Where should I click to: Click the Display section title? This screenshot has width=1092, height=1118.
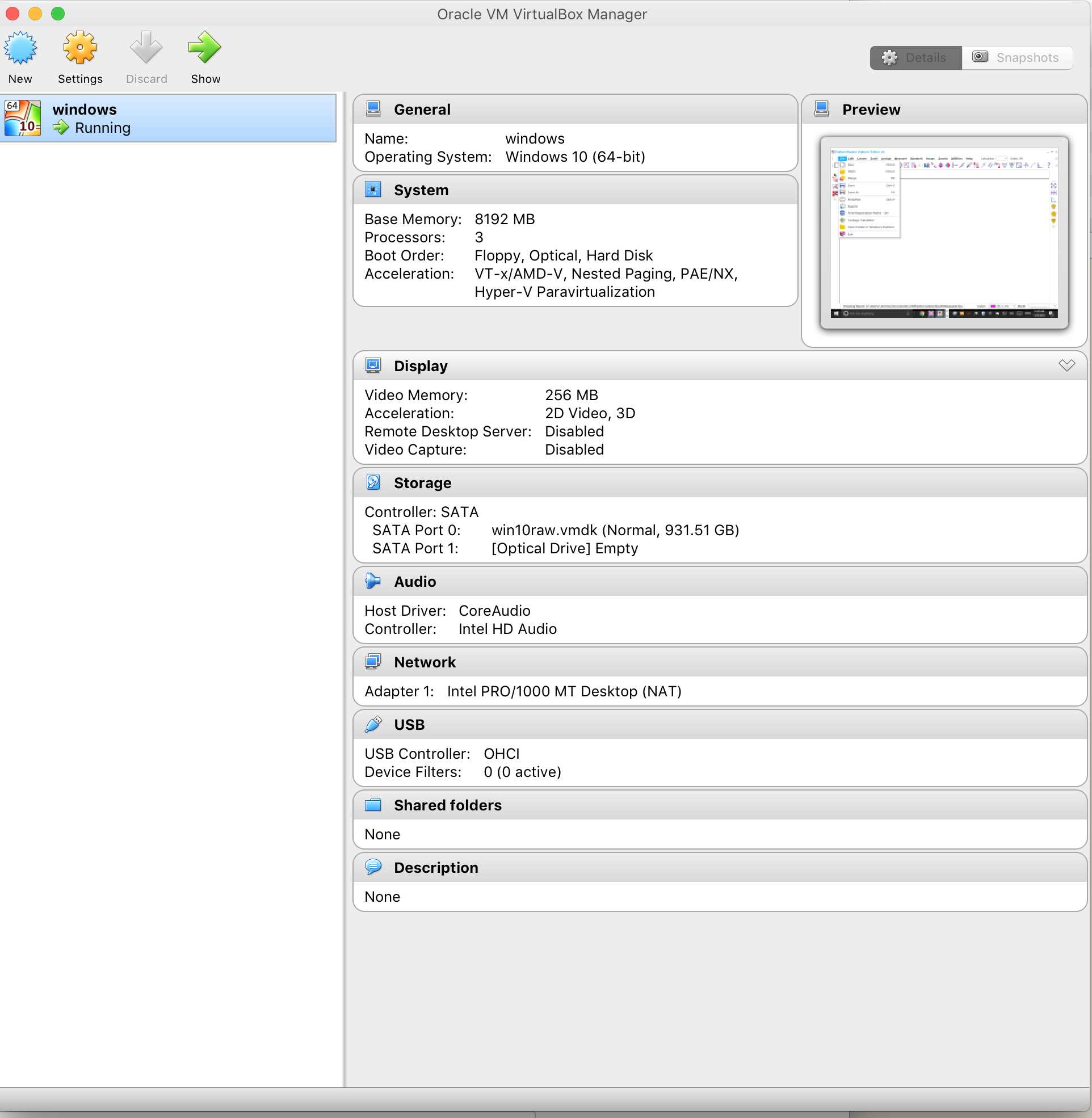tap(421, 366)
